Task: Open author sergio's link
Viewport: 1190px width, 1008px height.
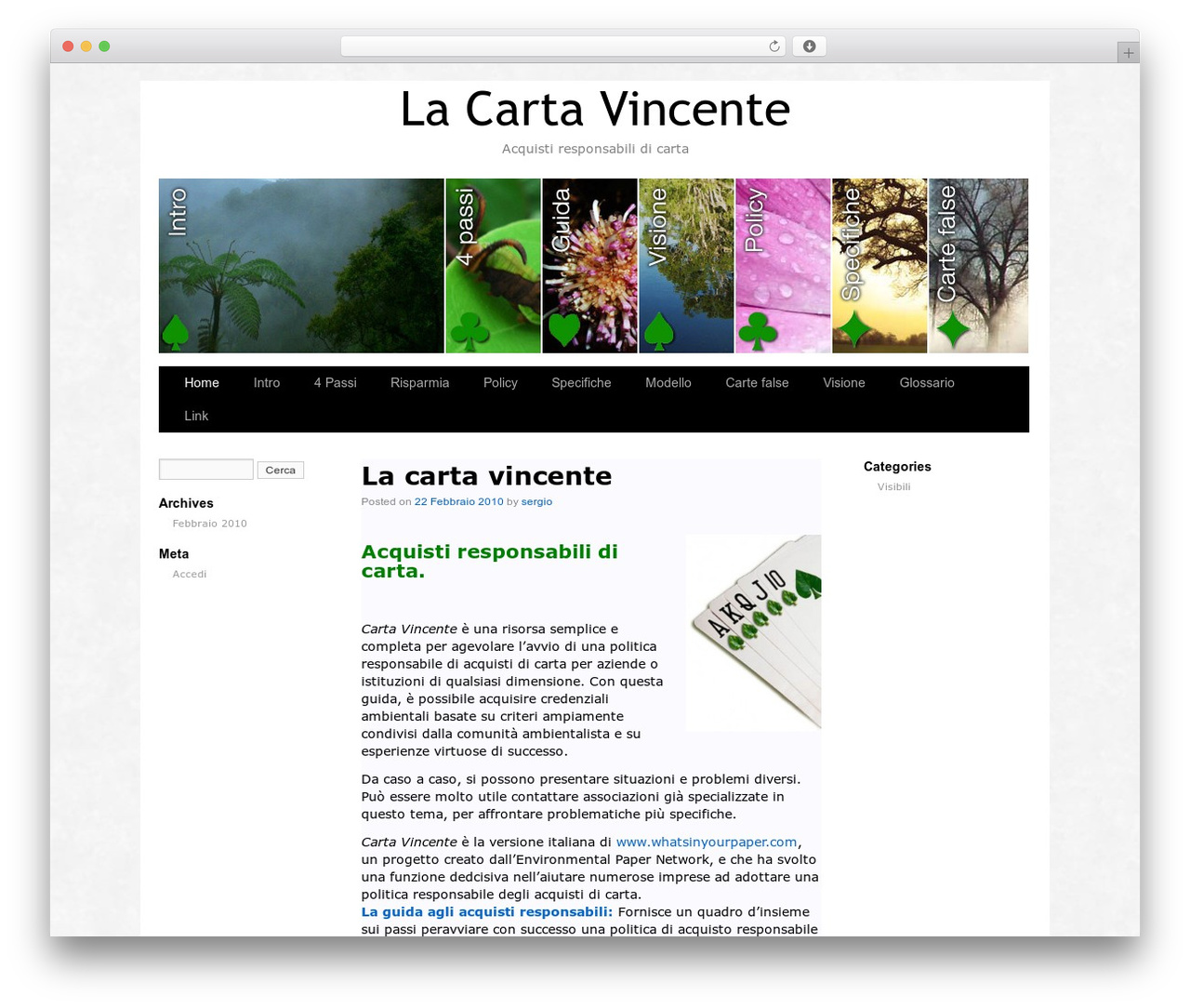Action: click(x=536, y=501)
